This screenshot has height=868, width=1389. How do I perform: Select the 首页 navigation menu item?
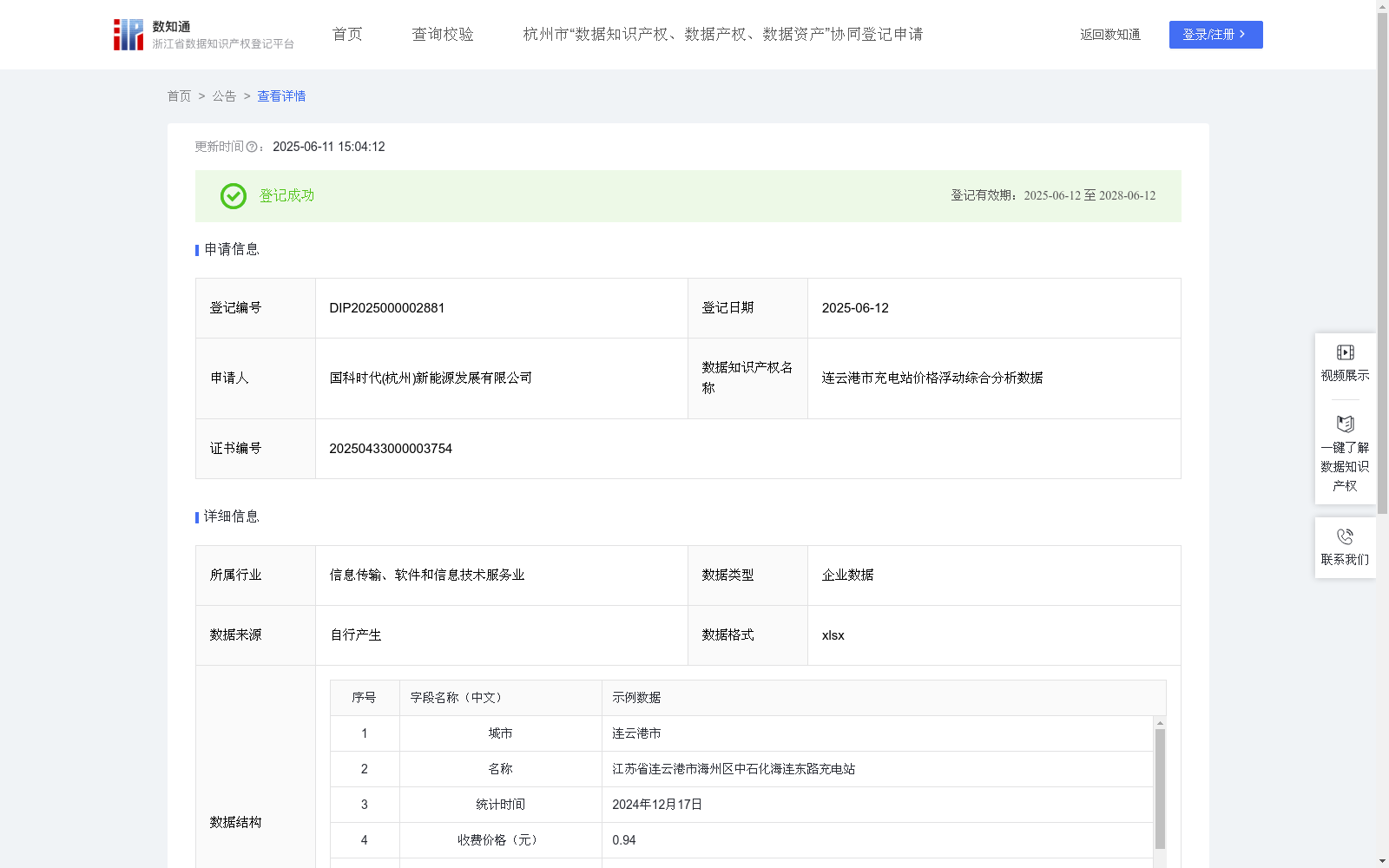(346, 35)
